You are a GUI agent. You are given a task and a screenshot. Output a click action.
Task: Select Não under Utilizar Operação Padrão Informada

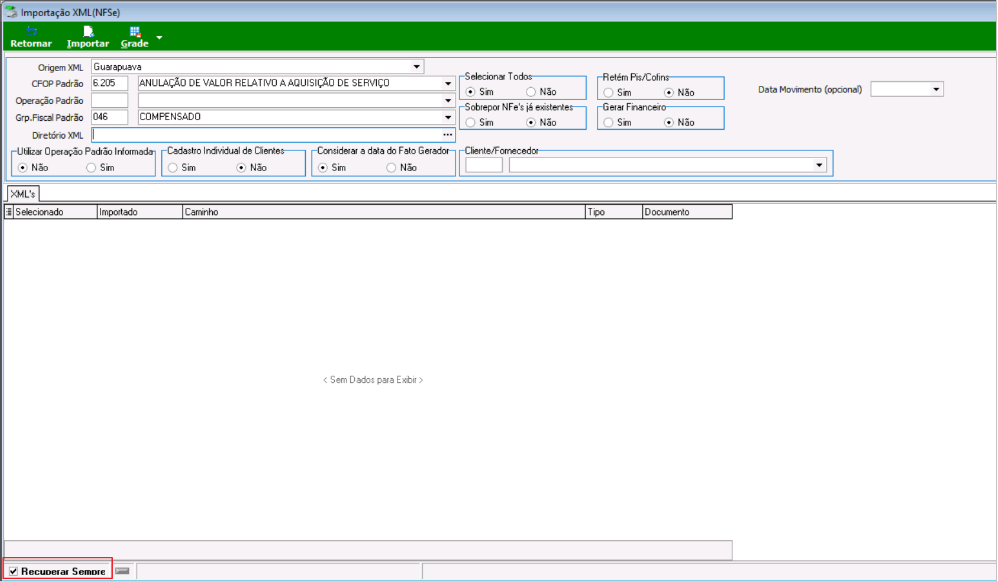(x=23, y=167)
